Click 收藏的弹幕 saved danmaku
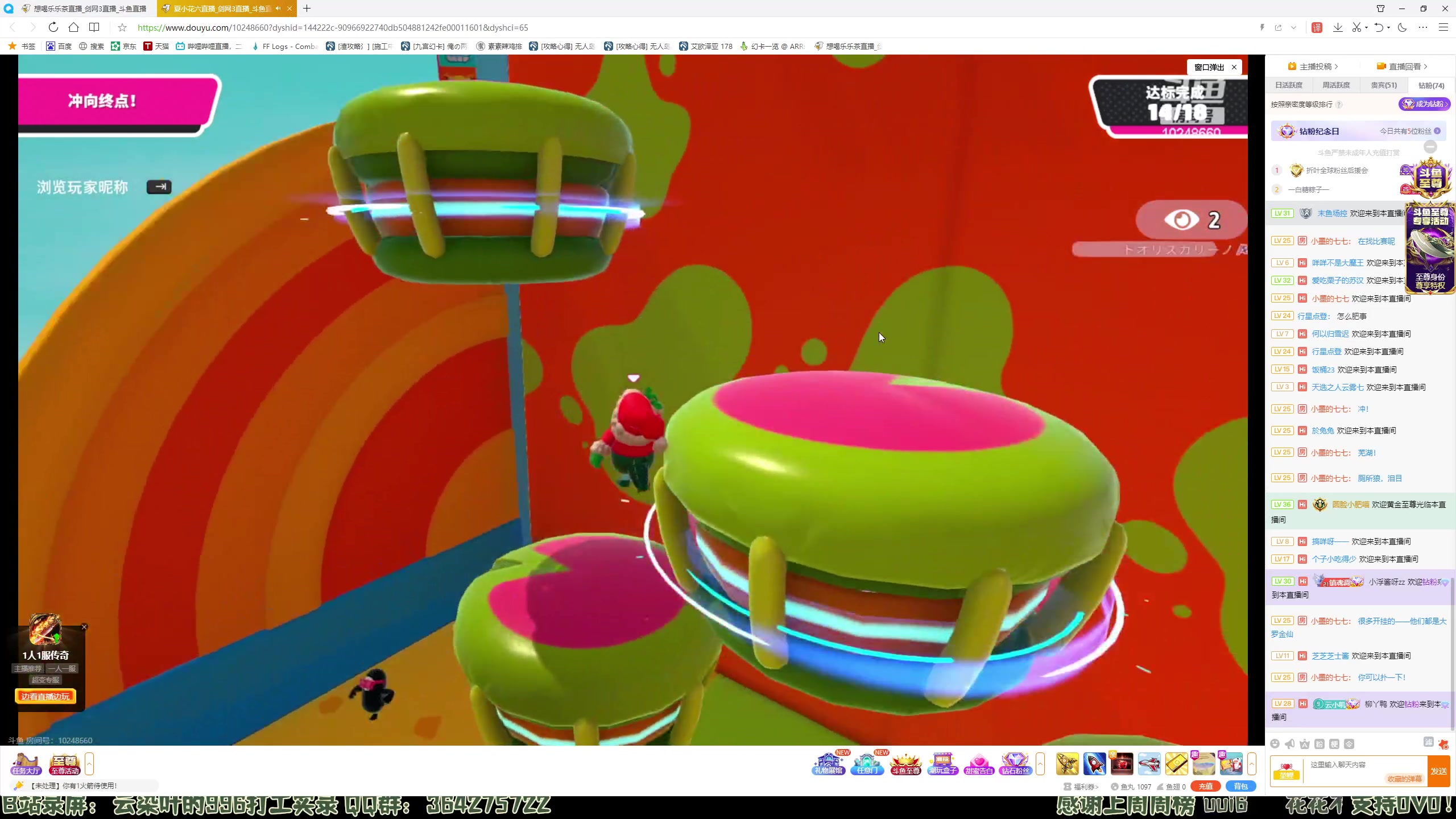Image resolution: width=1456 pixels, height=819 pixels. [1404, 779]
